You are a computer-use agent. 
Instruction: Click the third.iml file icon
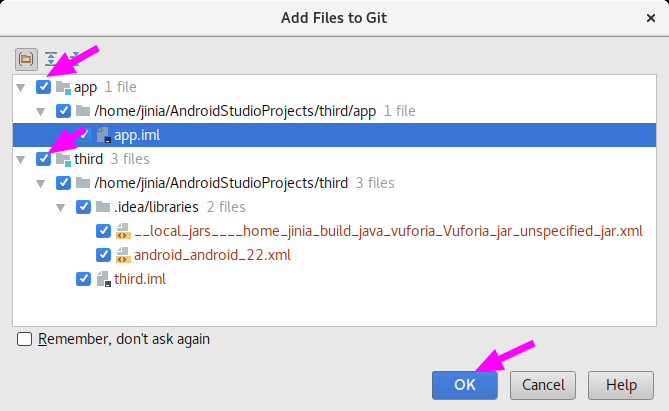tap(104, 279)
